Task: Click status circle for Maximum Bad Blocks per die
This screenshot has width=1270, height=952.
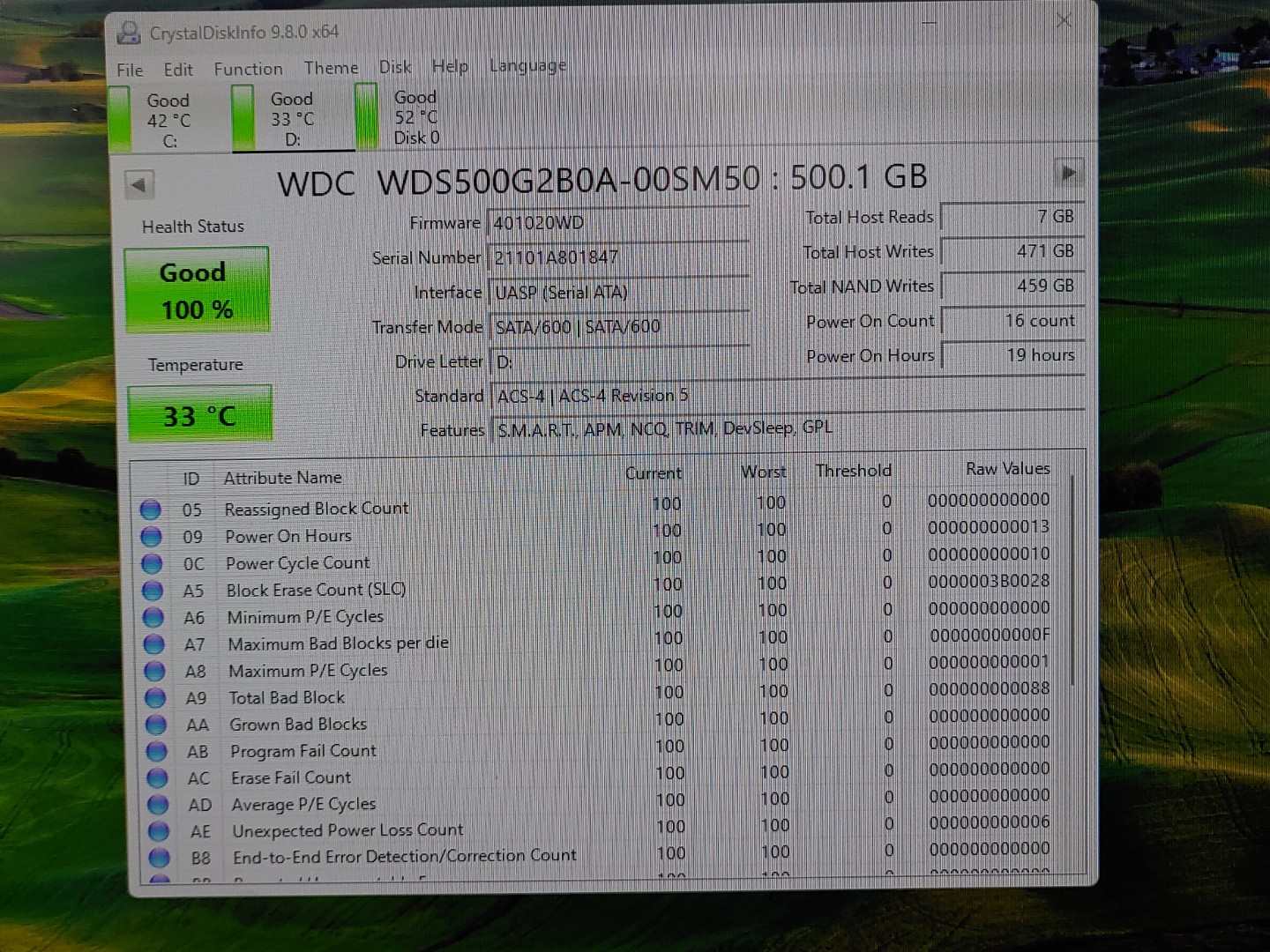Action: point(154,644)
